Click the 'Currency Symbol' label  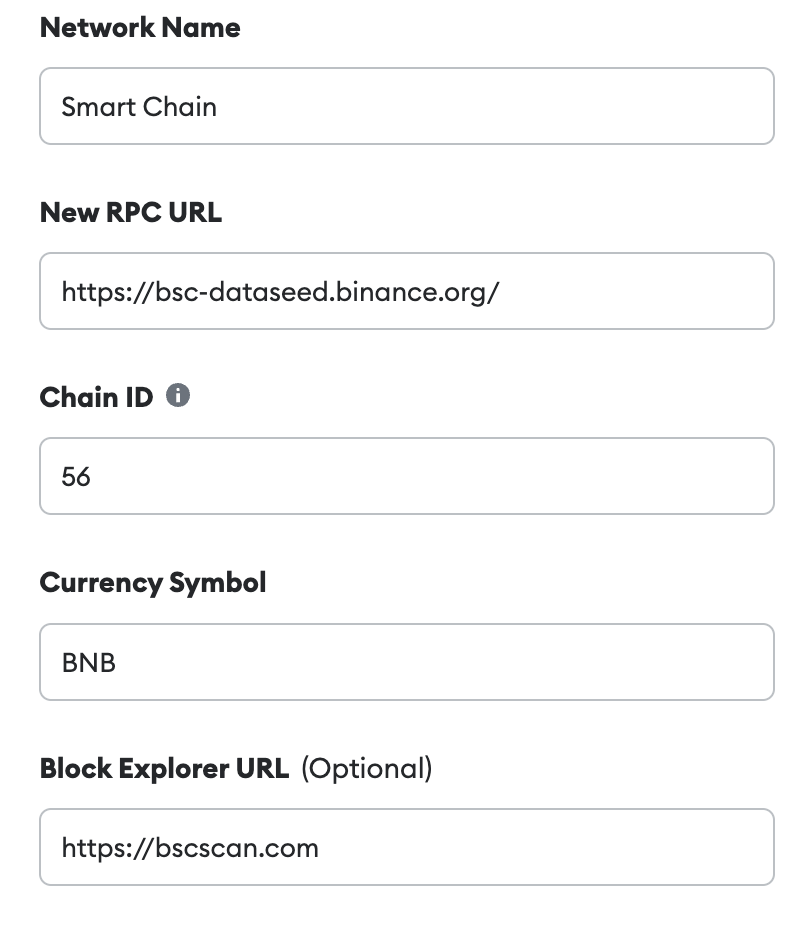tap(153, 583)
